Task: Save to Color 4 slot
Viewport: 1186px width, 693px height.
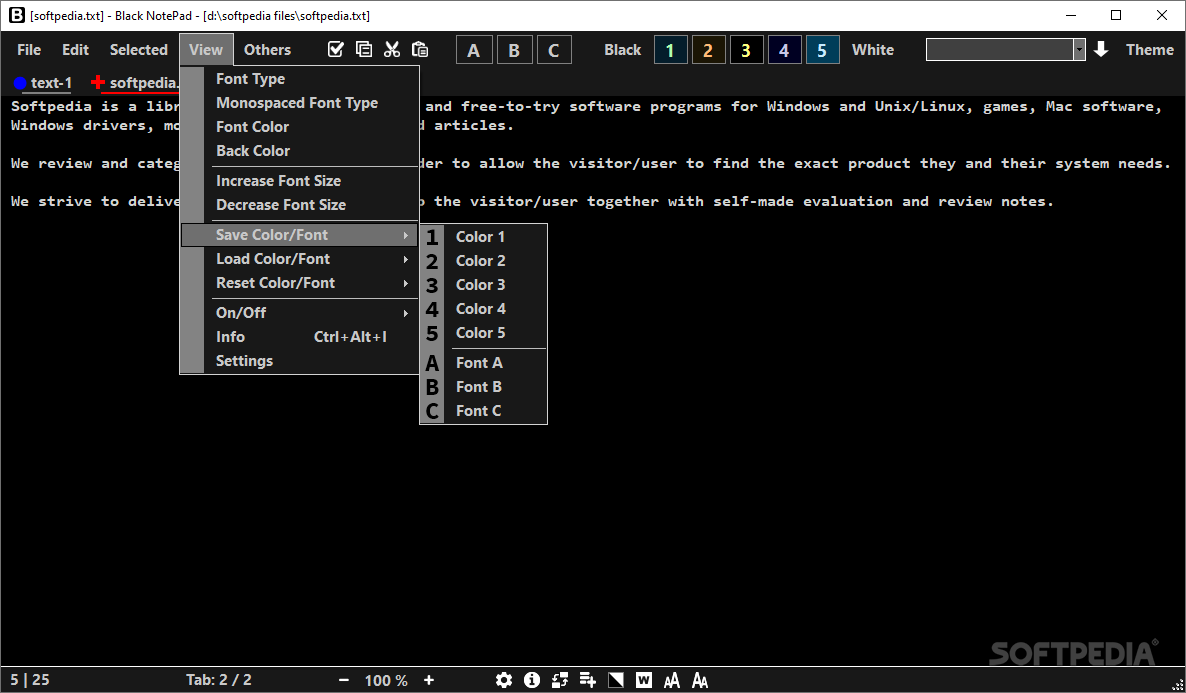Action: [x=483, y=309]
